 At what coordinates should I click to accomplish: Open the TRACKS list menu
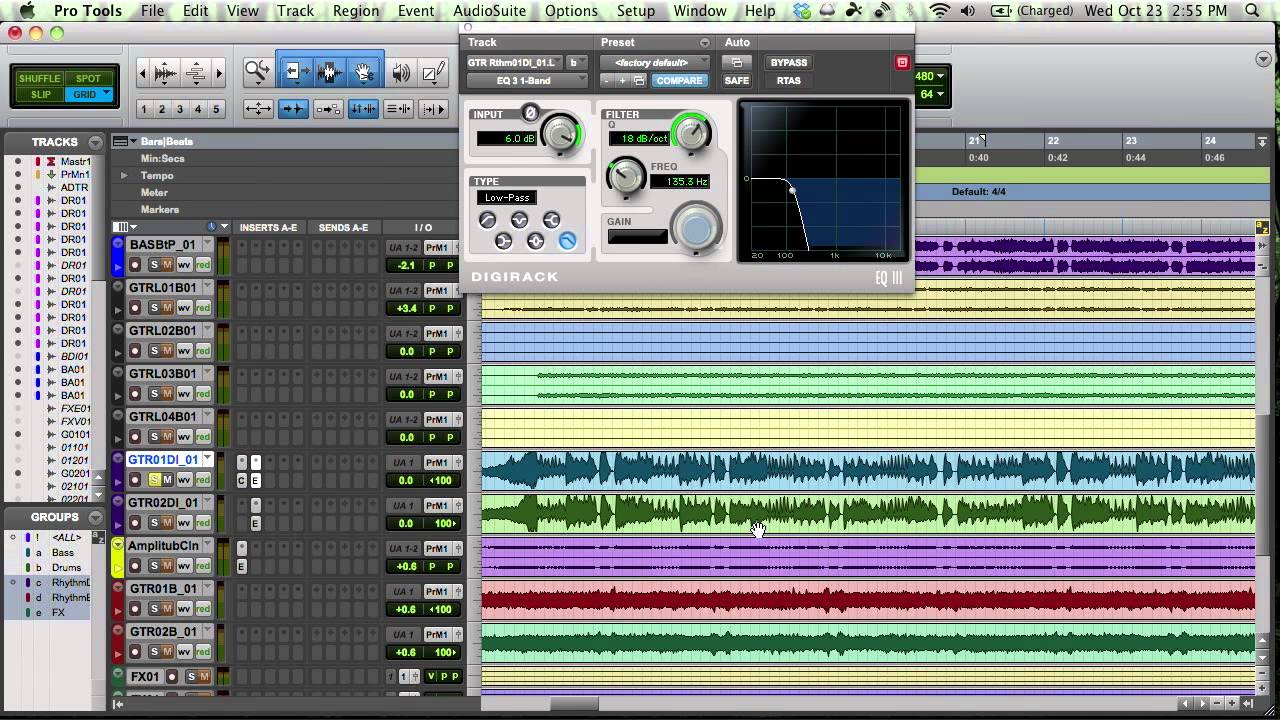[95, 142]
